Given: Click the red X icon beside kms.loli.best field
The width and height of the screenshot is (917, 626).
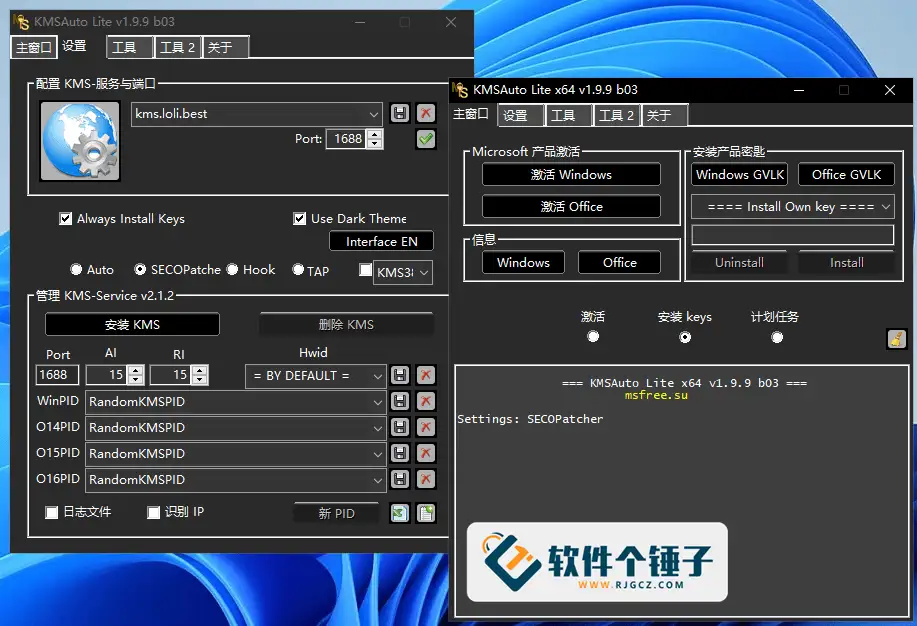Looking at the screenshot, I should pyautogui.click(x=425, y=113).
